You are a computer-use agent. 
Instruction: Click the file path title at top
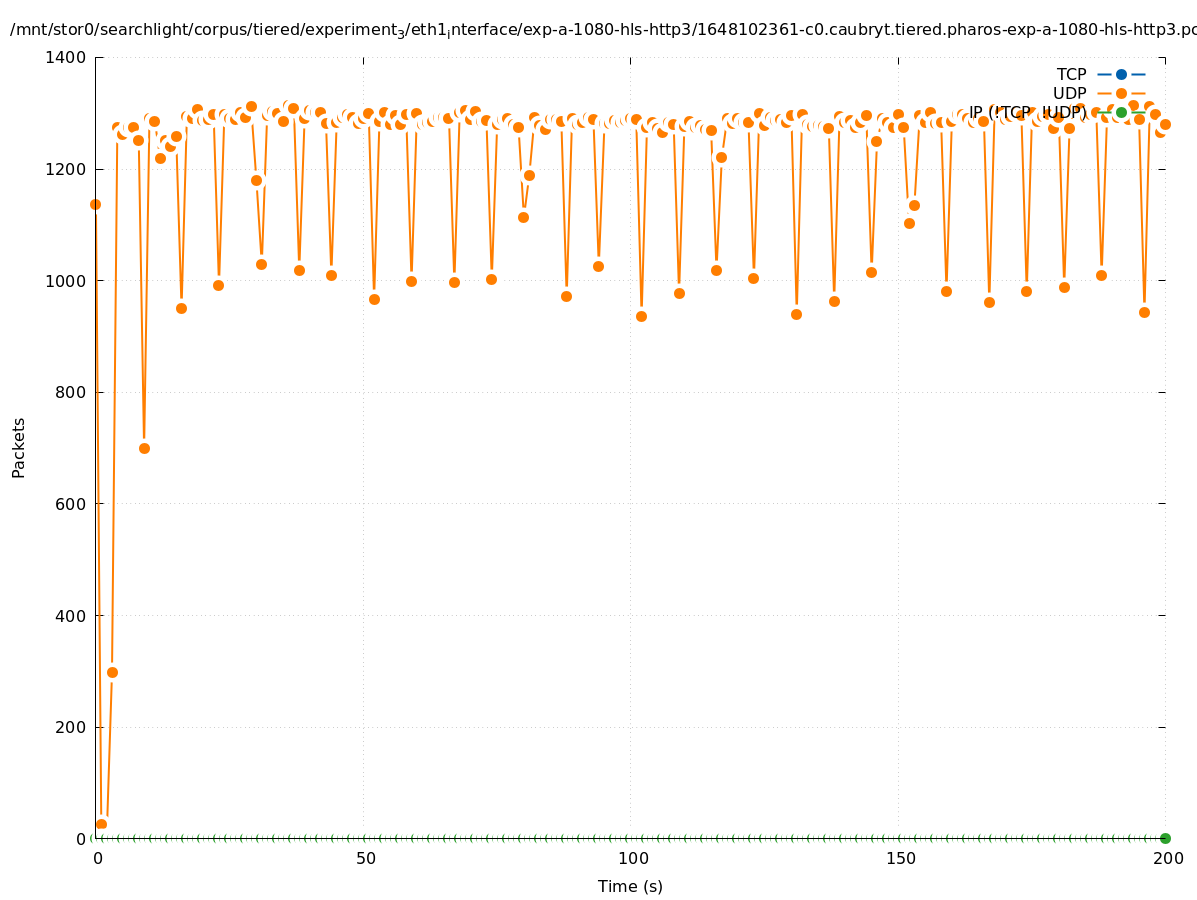(598, 30)
